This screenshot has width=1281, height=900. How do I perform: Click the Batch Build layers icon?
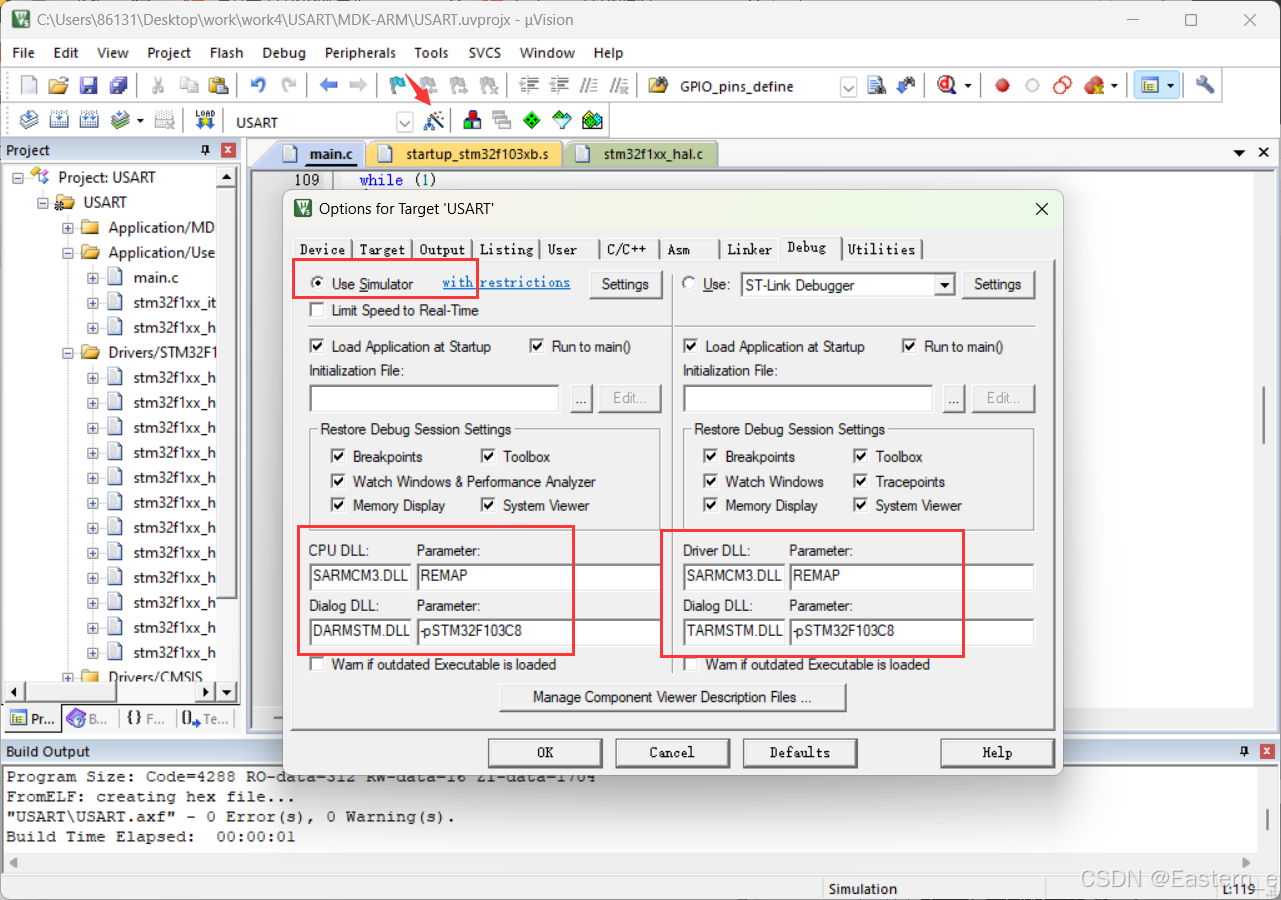[x=121, y=121]
